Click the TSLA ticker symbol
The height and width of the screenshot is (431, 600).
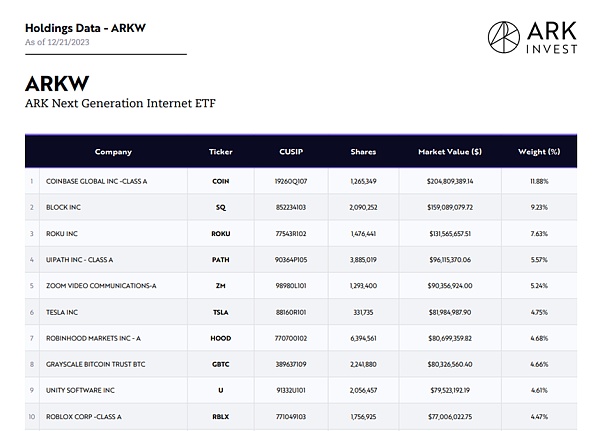(x=221, y=312)
